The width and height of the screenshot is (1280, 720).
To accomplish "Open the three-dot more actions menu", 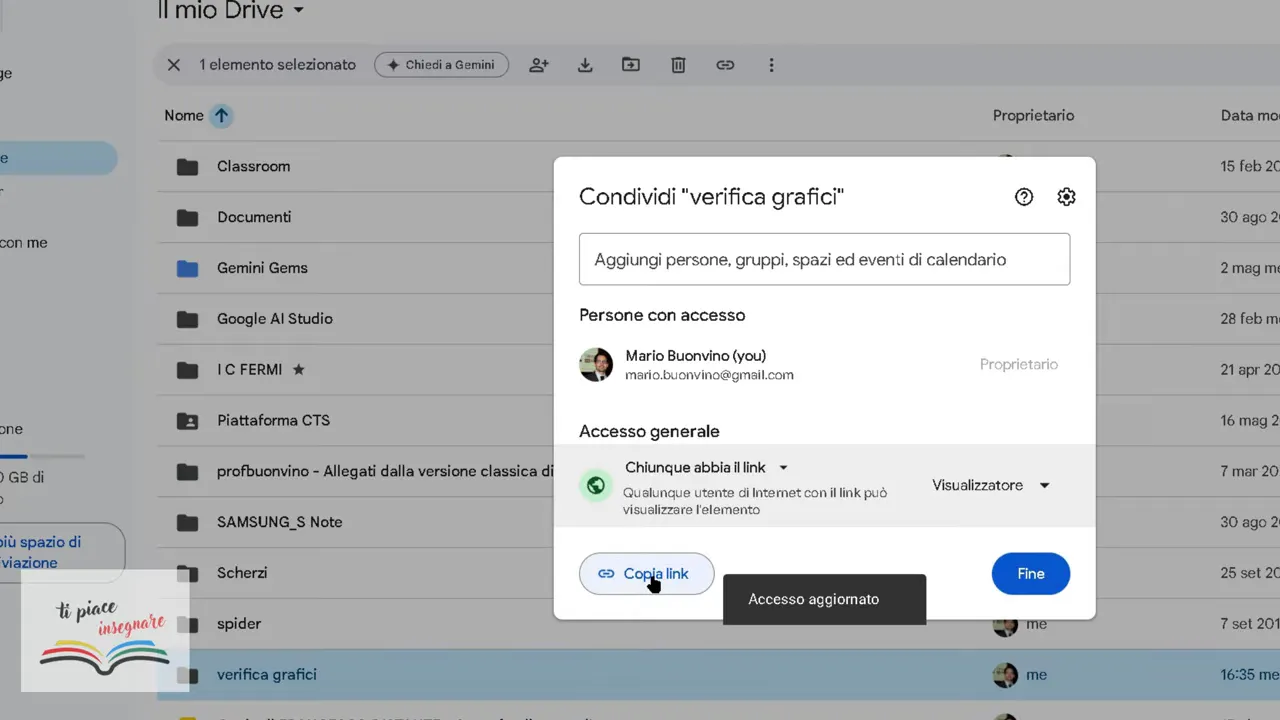I will pyautogui.click(x=771, y=65).
